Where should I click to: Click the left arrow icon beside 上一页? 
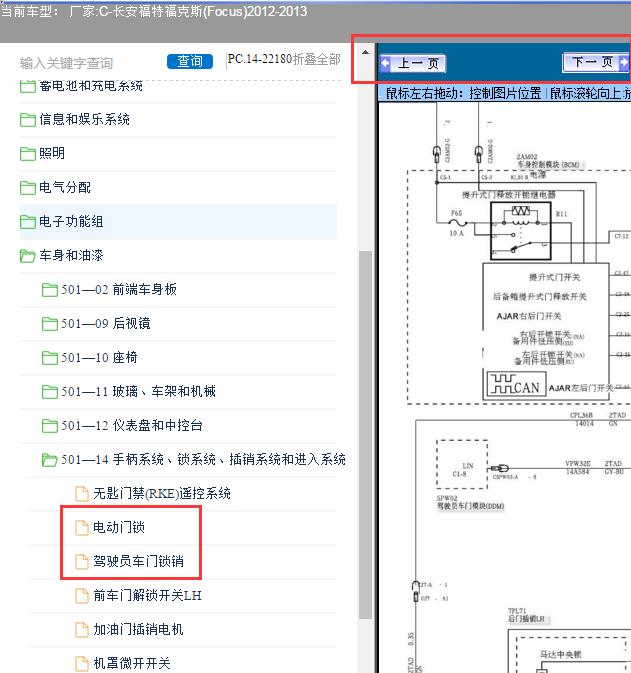[385, 64]
